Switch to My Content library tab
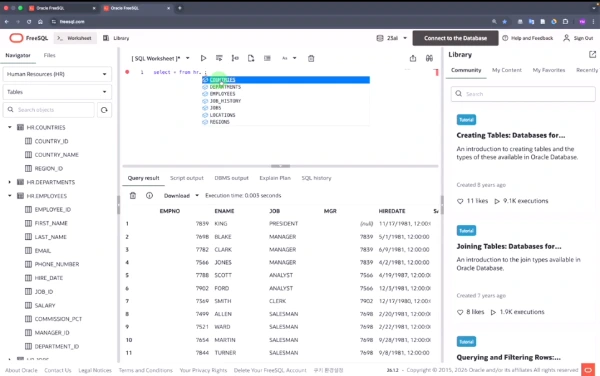This screenshot has width=600, height=376. 507,70
